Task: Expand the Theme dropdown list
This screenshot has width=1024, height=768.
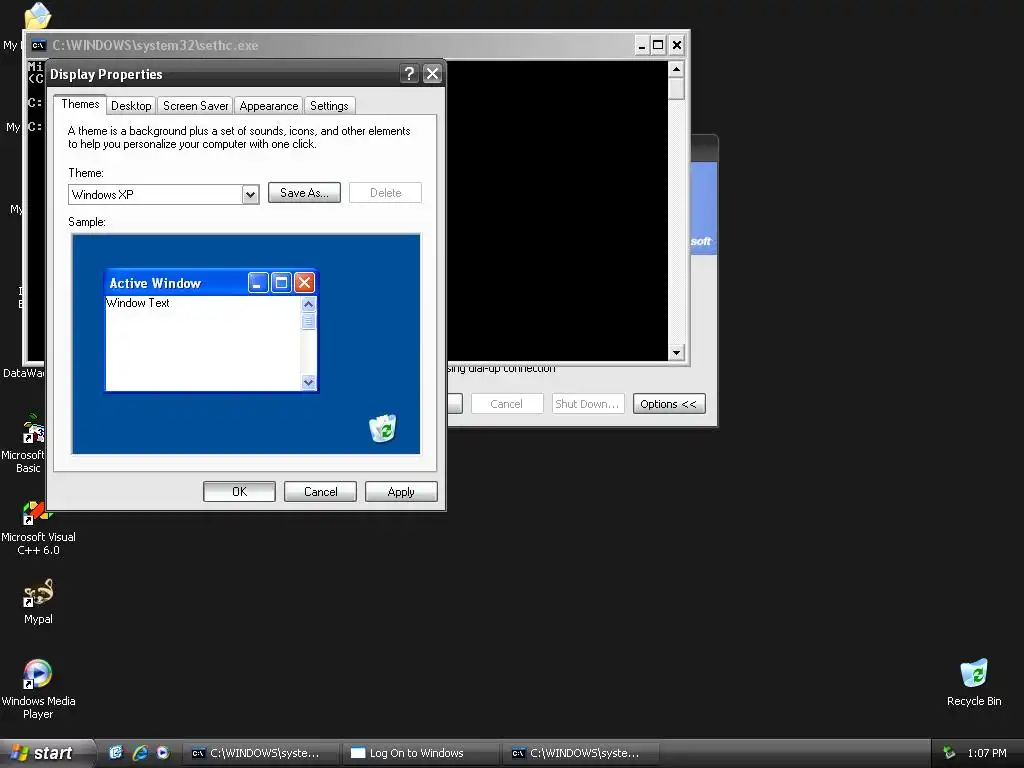Action: 250,195
